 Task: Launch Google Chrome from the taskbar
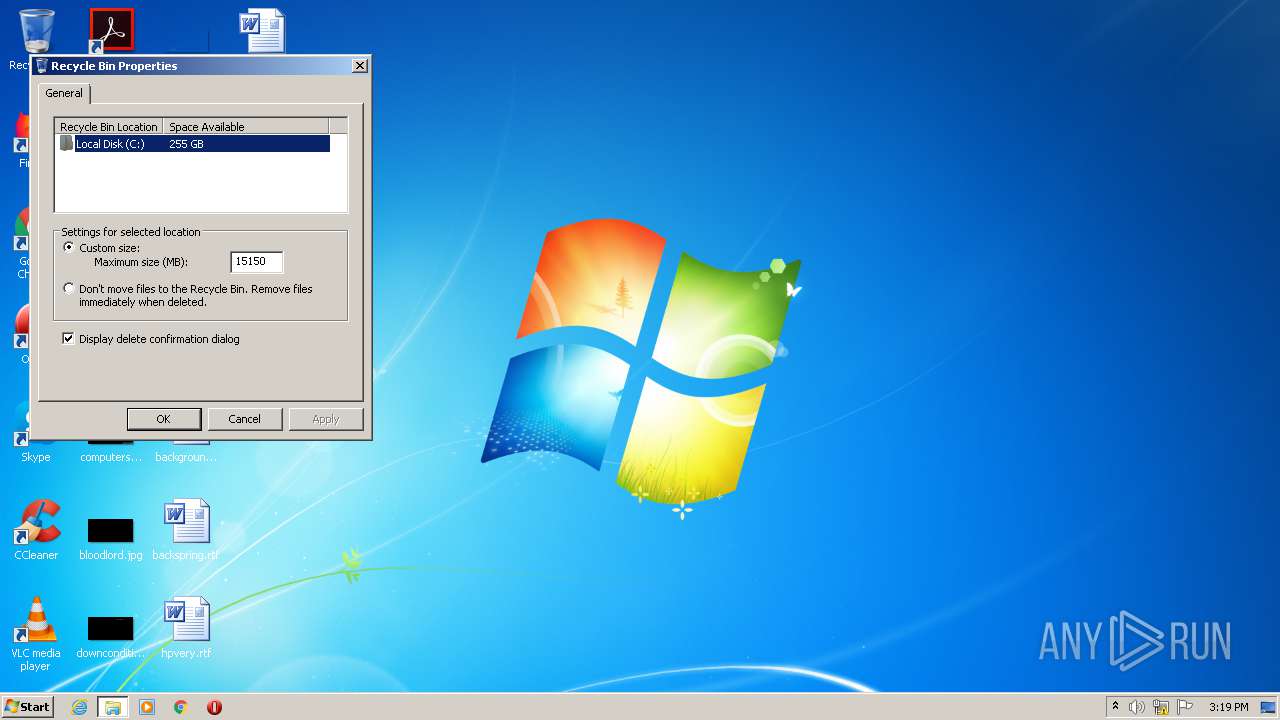pyautogui.click(x=181, y=707)
